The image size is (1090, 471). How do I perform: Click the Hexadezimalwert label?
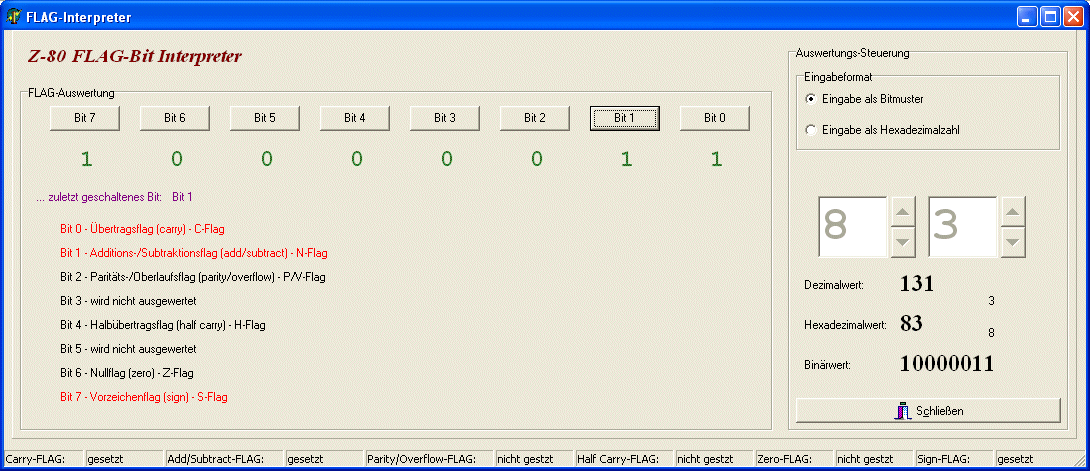(845, 324)
